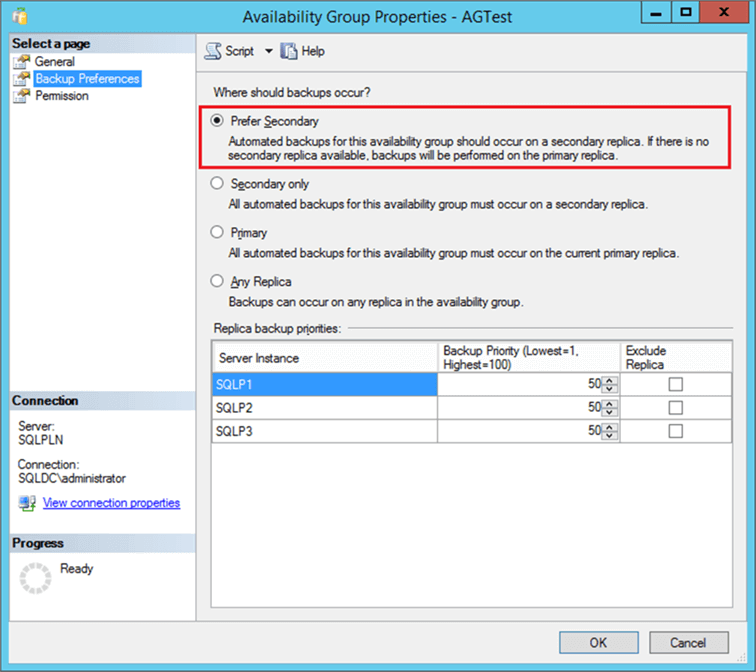Select the SQLP2 server instance row

[324, 408]
